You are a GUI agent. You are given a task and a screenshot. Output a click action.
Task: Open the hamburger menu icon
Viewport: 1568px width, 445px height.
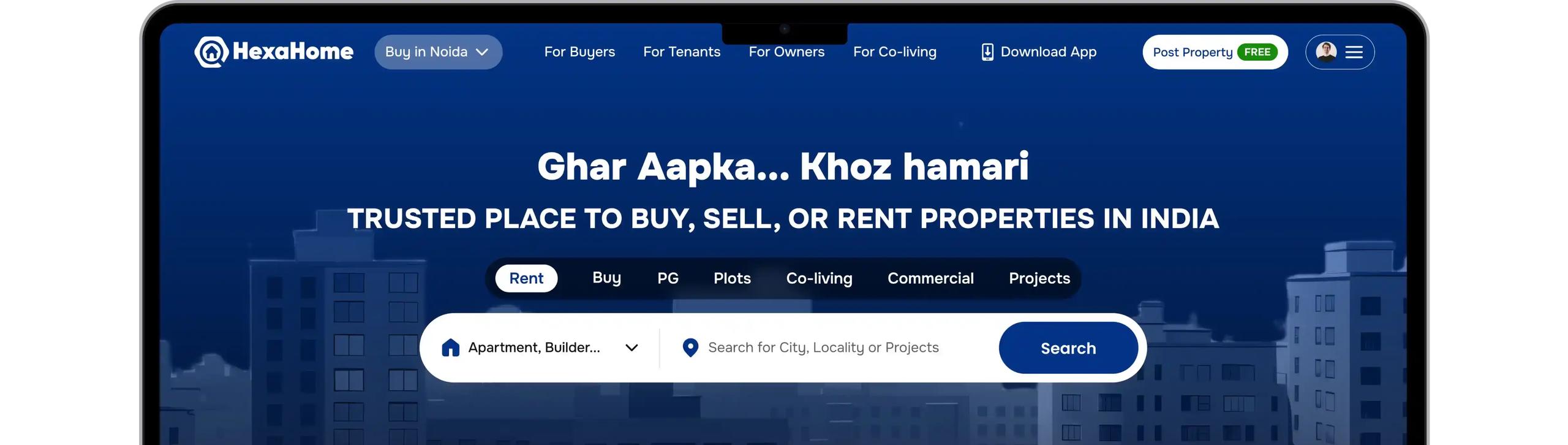point(1354,52)
